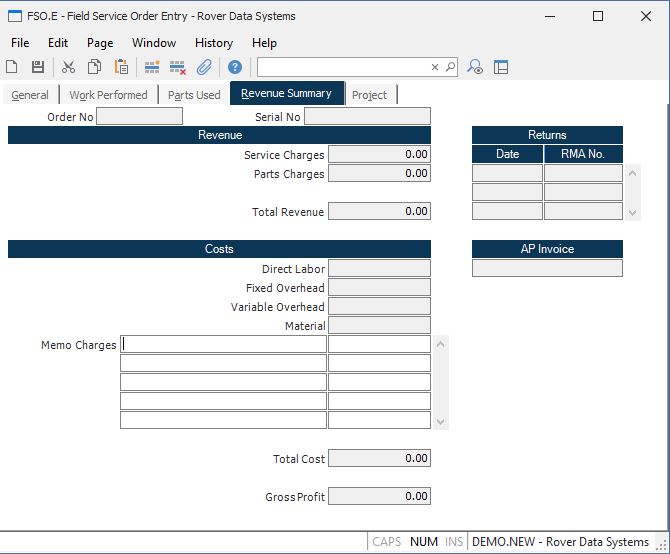Click the Cut scissors icon
This screenshot has height=554, width=670.
pyautogui.click(x=68, y=67)
